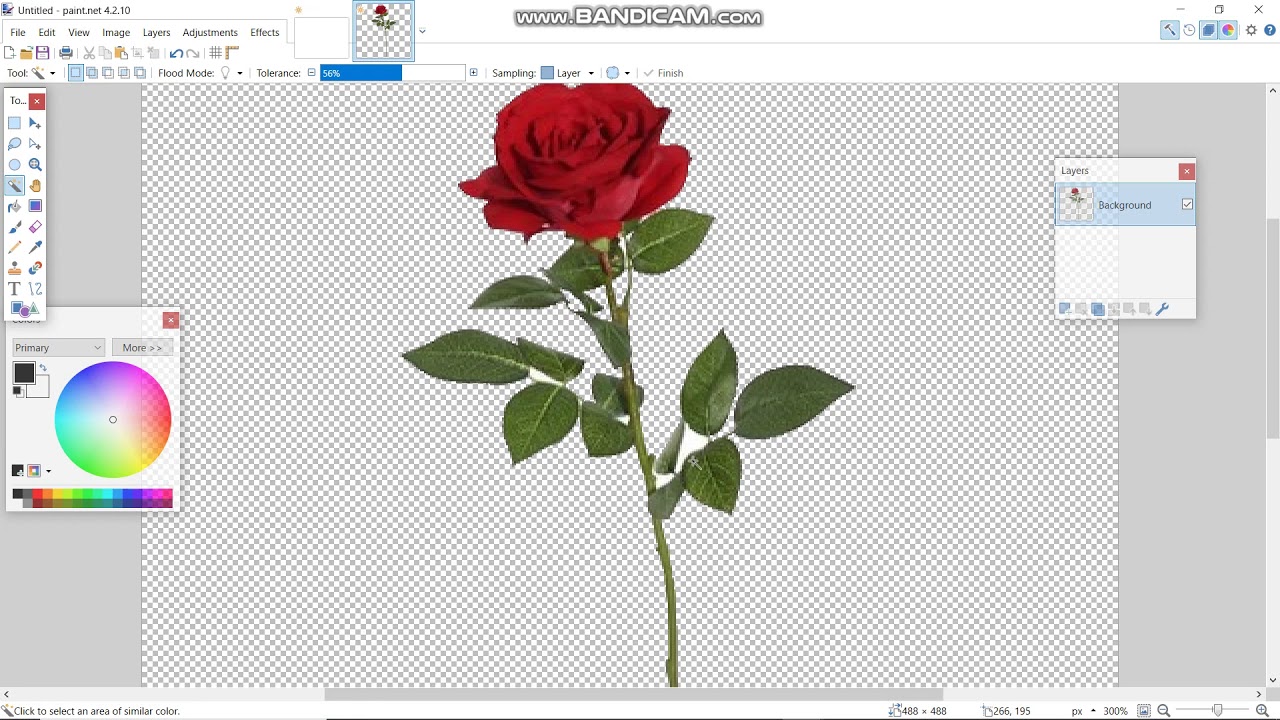This screenshot has width=1280, height=720.
Task: Click the Open file folder icon
Action: pos(26,53)
